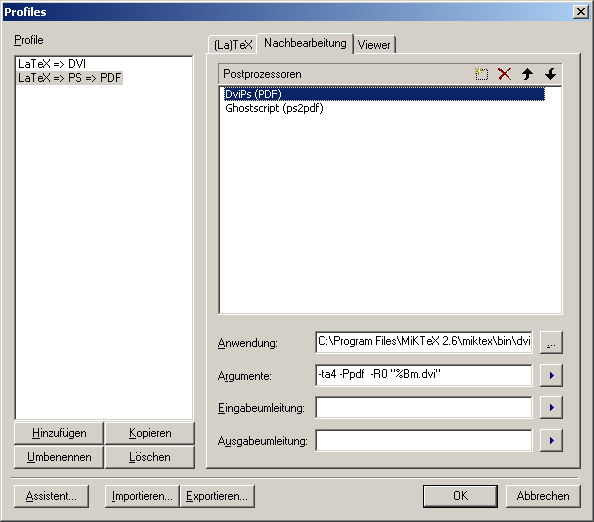This screenshot has width=594, height=522.
Task: Copy profile with Kopieren button
Action: 150,433
